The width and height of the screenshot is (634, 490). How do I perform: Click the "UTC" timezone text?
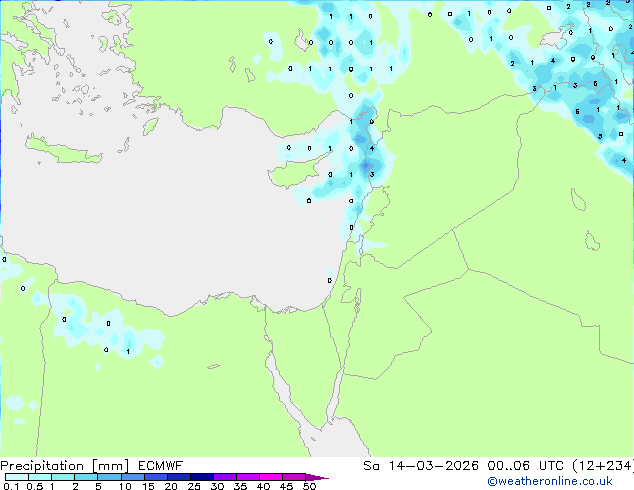point(551,466)
